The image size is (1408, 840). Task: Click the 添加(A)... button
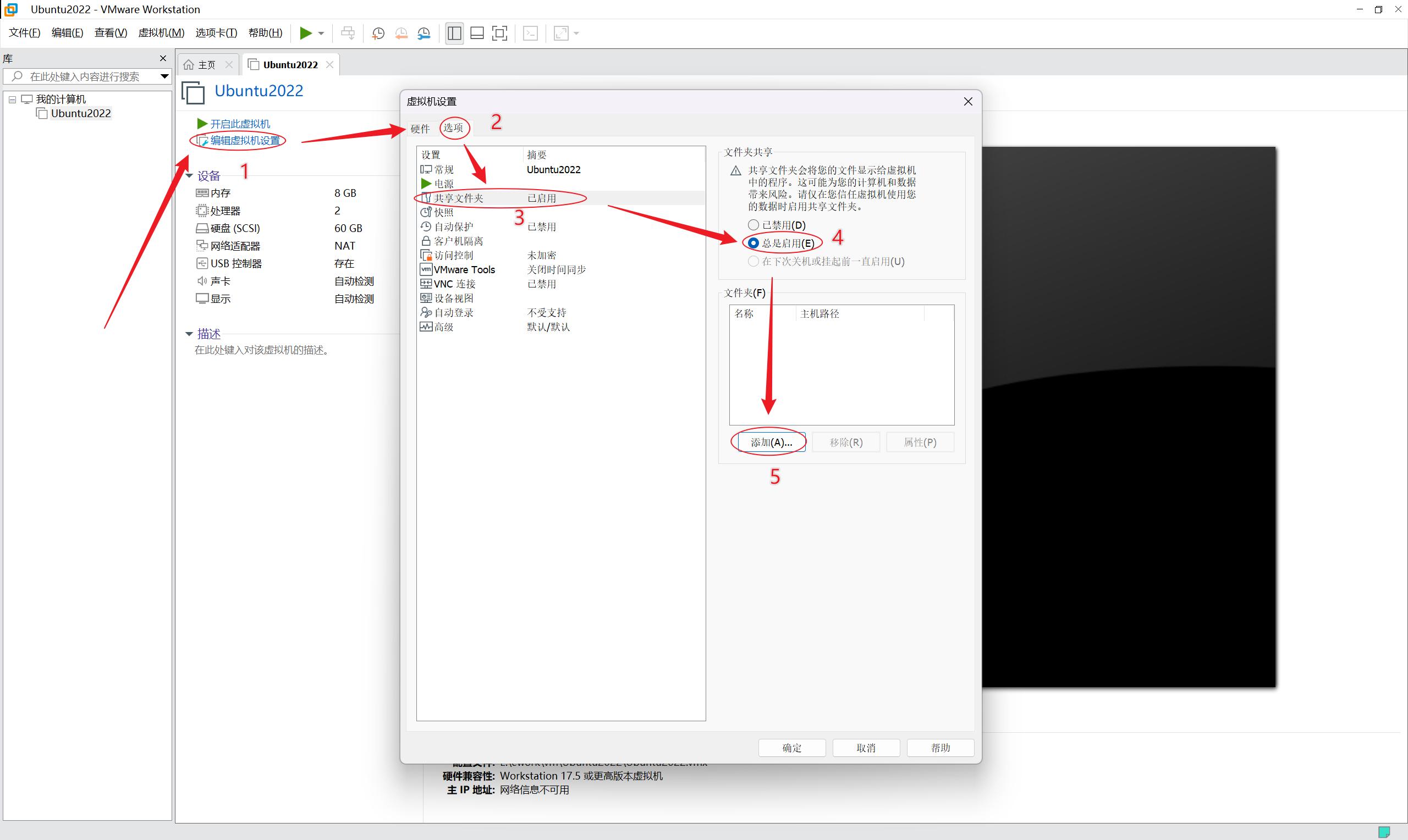pos(771,442)
